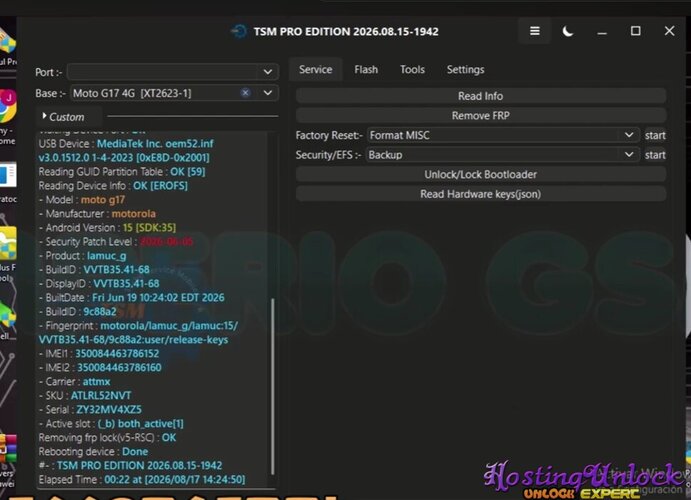Select the Elapsed Time 00:22 line
Screen dimensions: 691x500
pyautogui.click(x=142, y=479)
